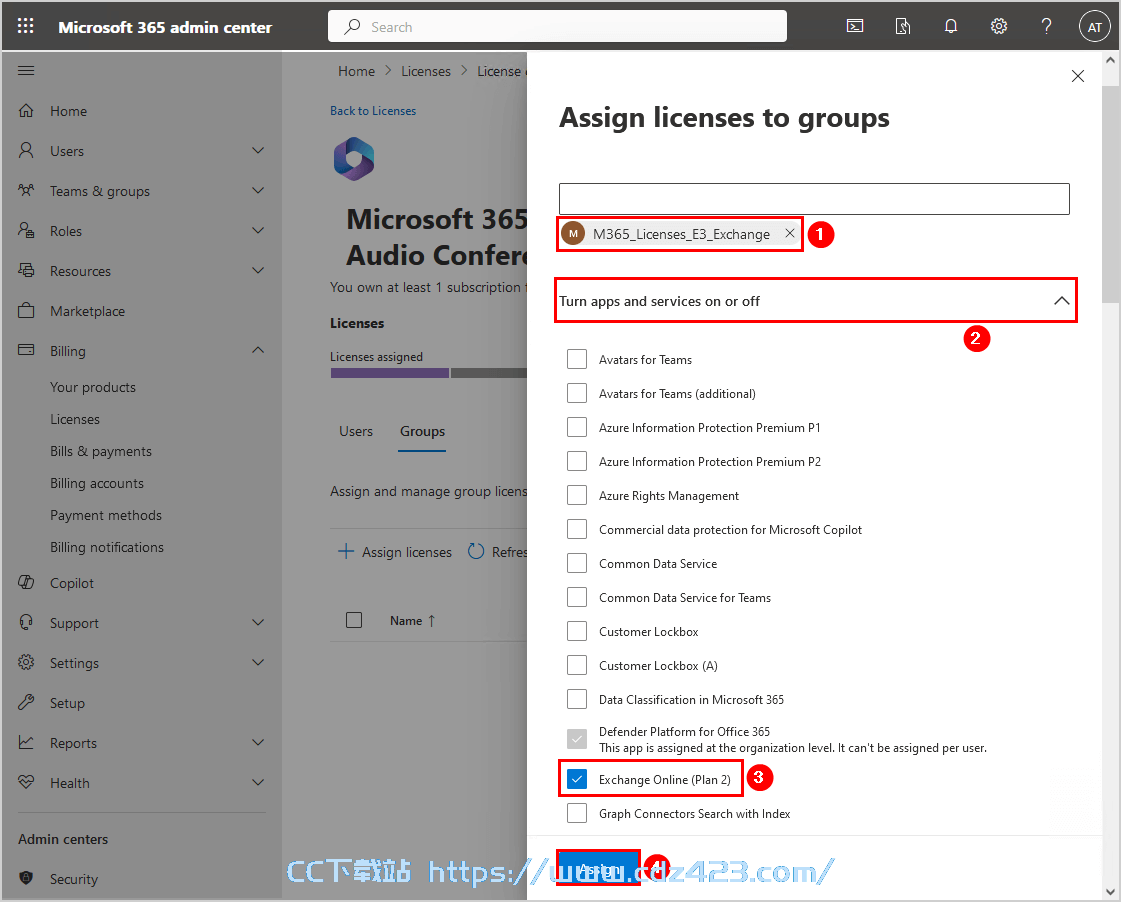The height and width of the screenshot is (902, 1121).
Task: Switch to the Users tab
Action: click(x=356, y=431)
